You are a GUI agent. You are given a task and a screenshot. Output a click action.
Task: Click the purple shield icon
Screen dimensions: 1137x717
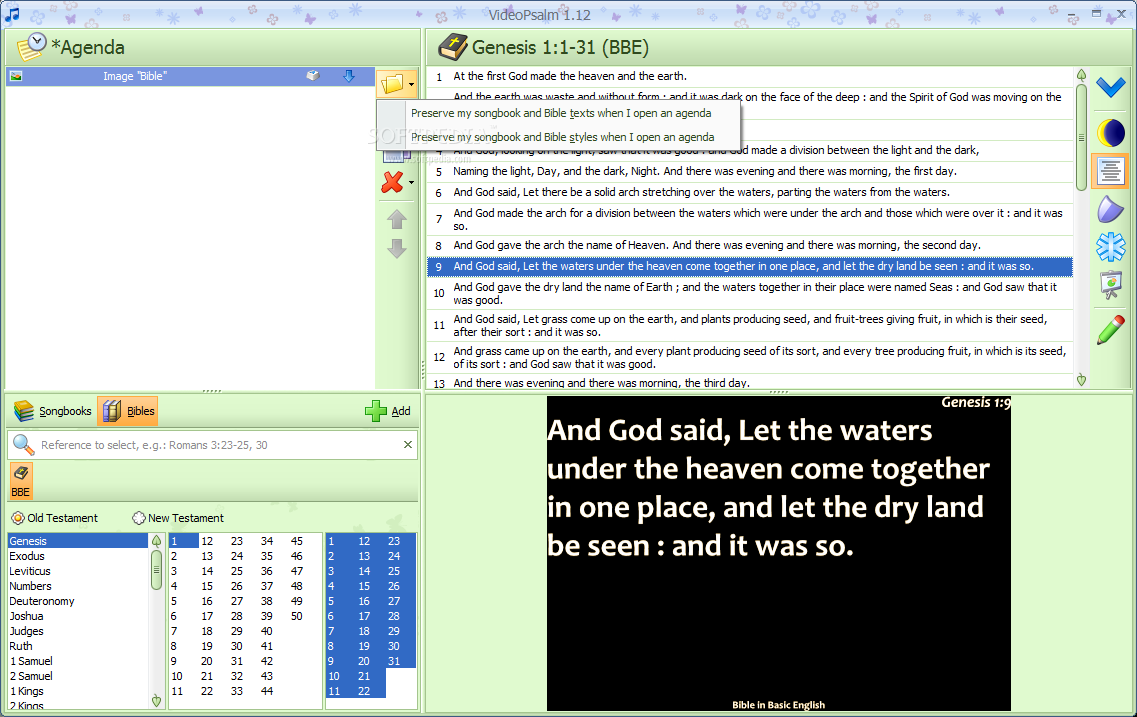(x=1109, y=210)
